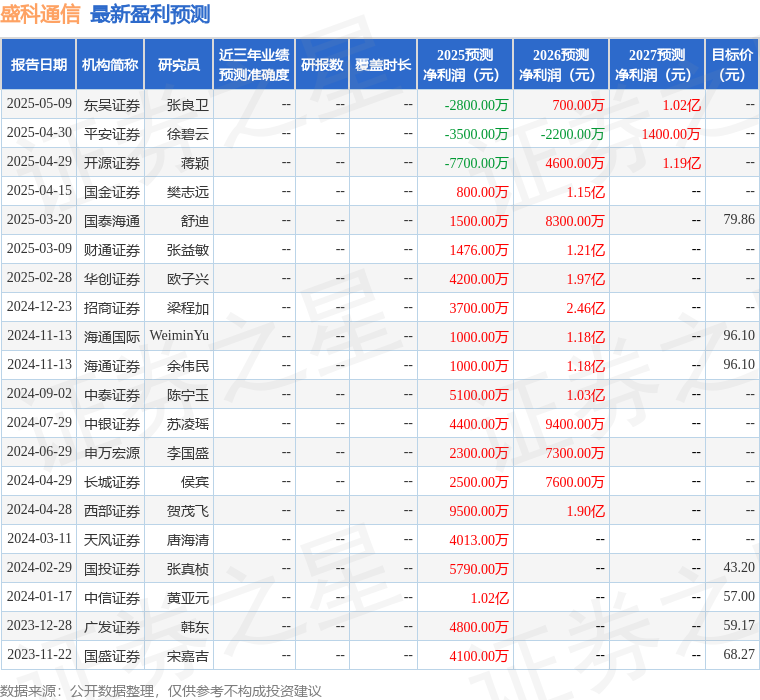Image resolution: width=760 pixels, height=700 pixels.
Task: Select the 报告日期 column header
Action: 39,64
